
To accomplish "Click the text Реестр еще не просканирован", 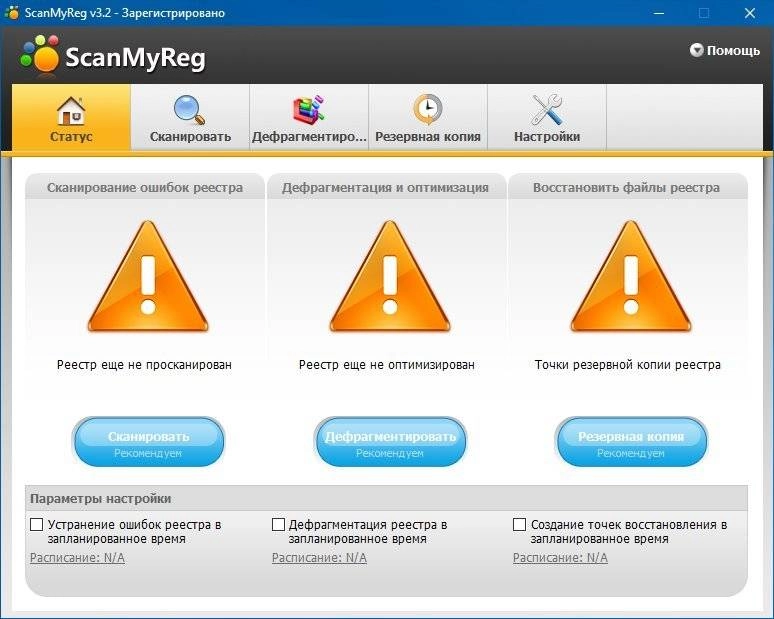I will pos(144,365).
